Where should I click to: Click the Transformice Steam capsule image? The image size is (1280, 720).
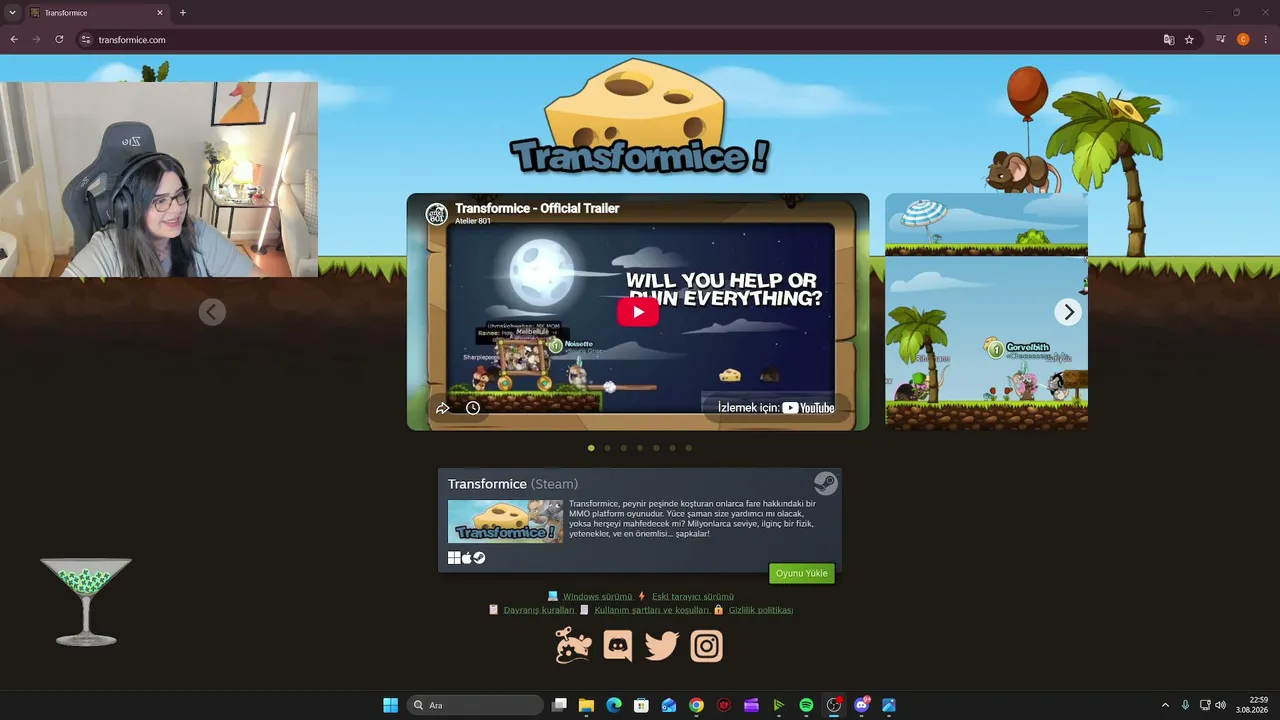tap(505, 521)
